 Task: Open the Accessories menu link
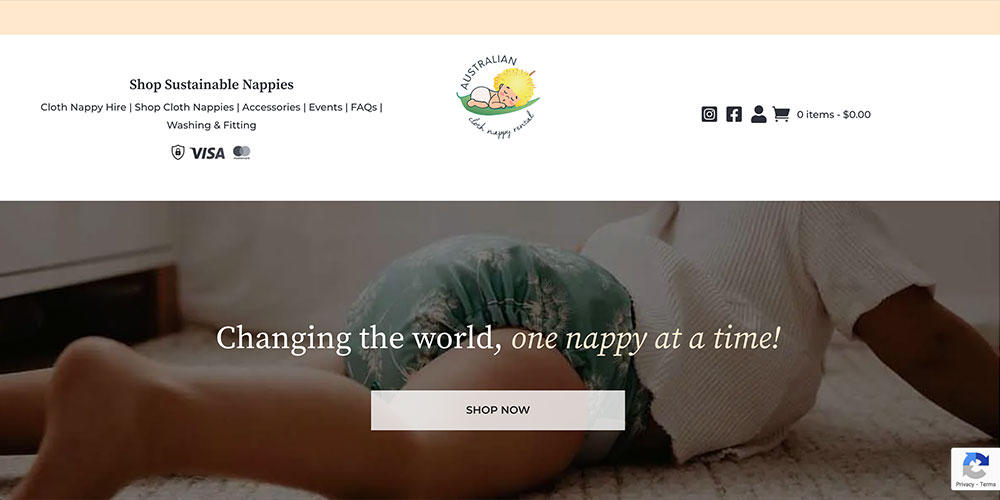click(x=271, y=107)
